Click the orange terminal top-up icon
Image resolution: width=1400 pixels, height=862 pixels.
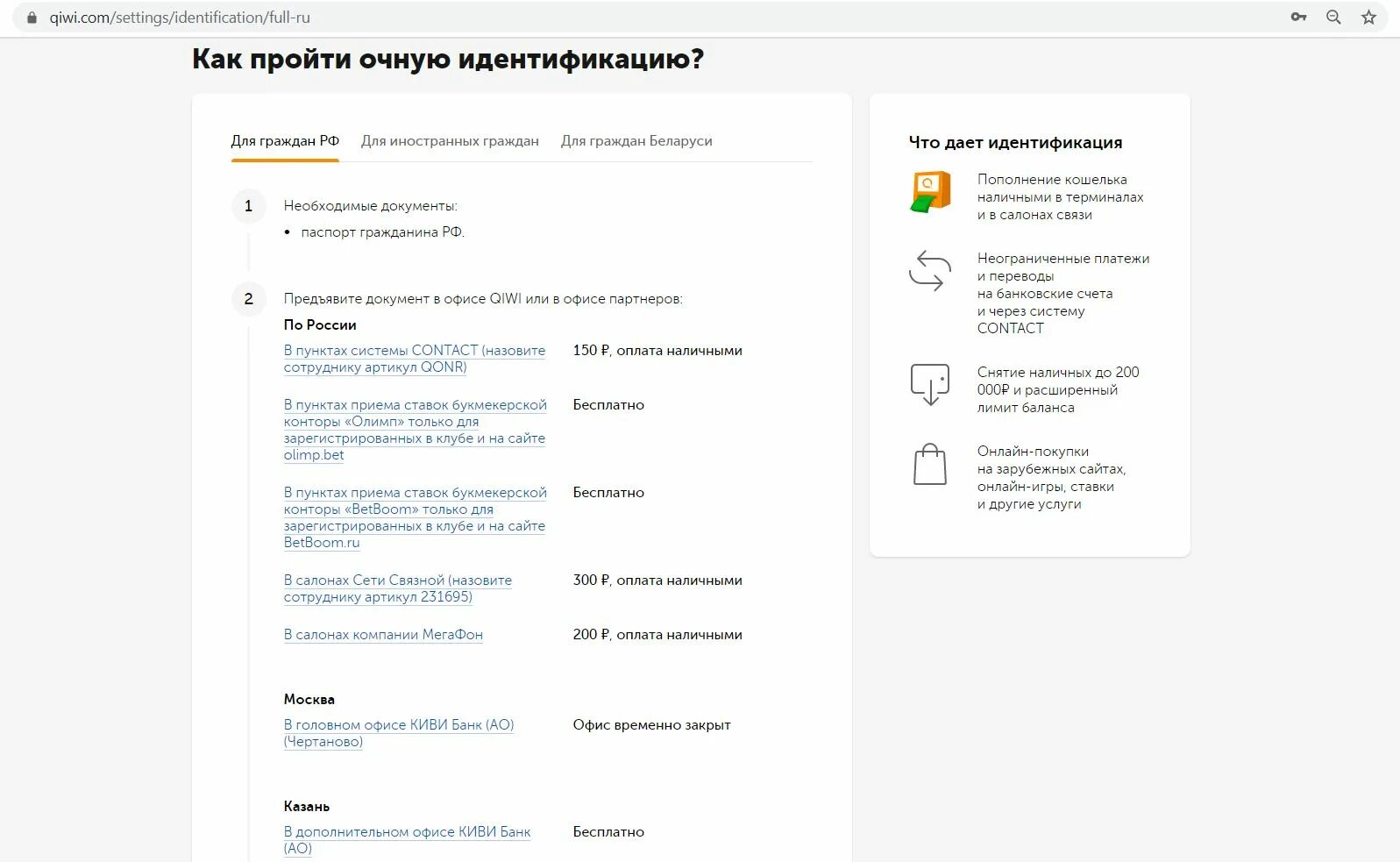click(x=930, y=191)
